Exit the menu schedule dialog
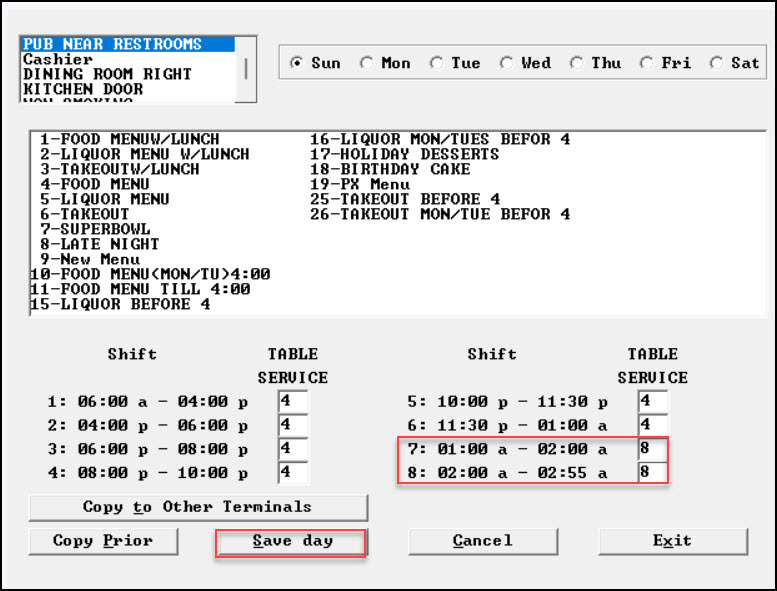Image resolution: width=777 pixels, height=591 pixels. coord(672,541)
